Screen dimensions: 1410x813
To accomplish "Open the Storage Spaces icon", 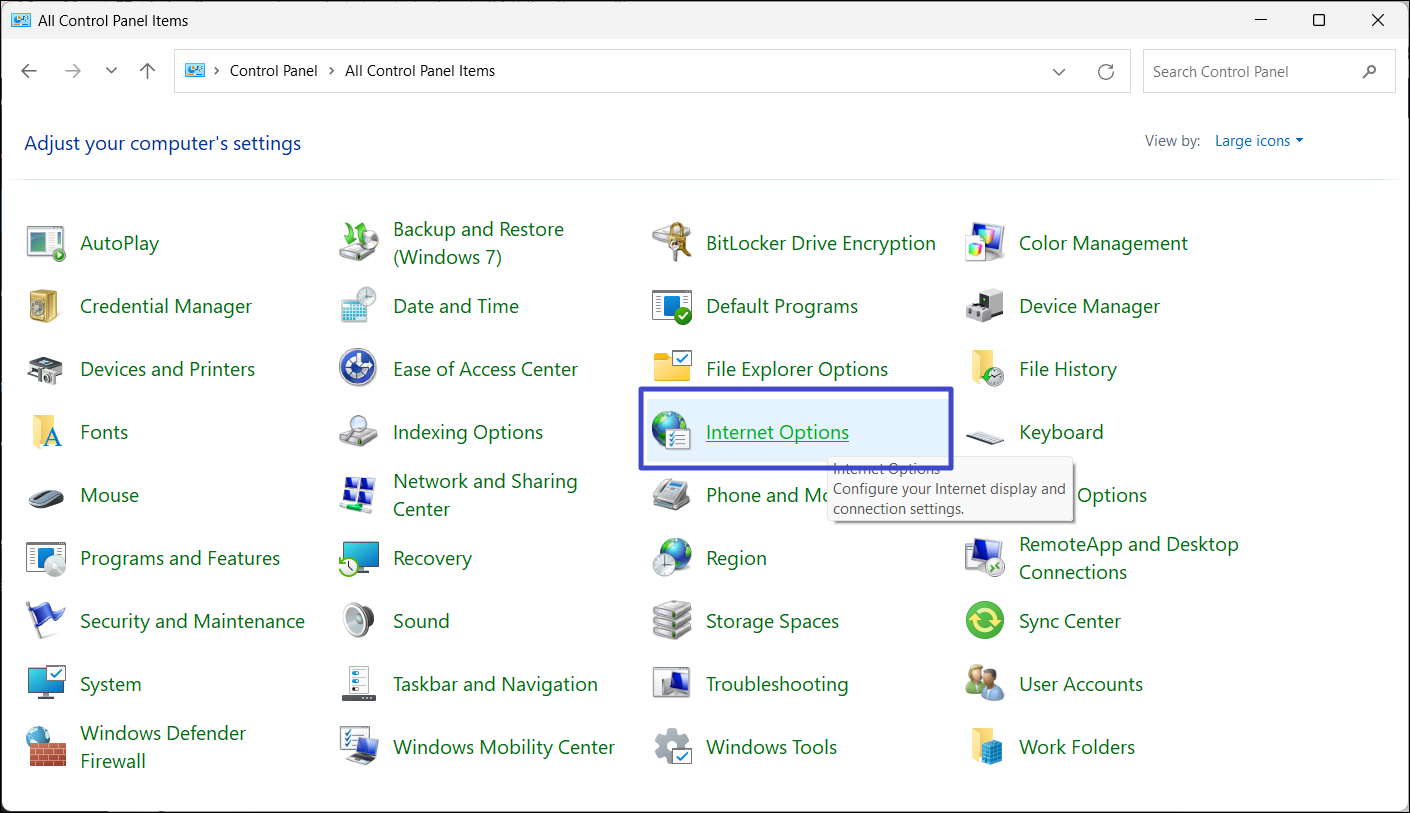I will point(672,621).
